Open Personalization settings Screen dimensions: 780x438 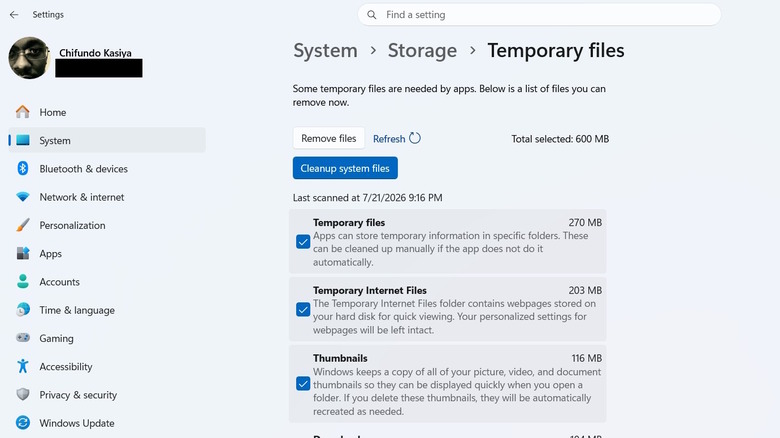point(107,225)
